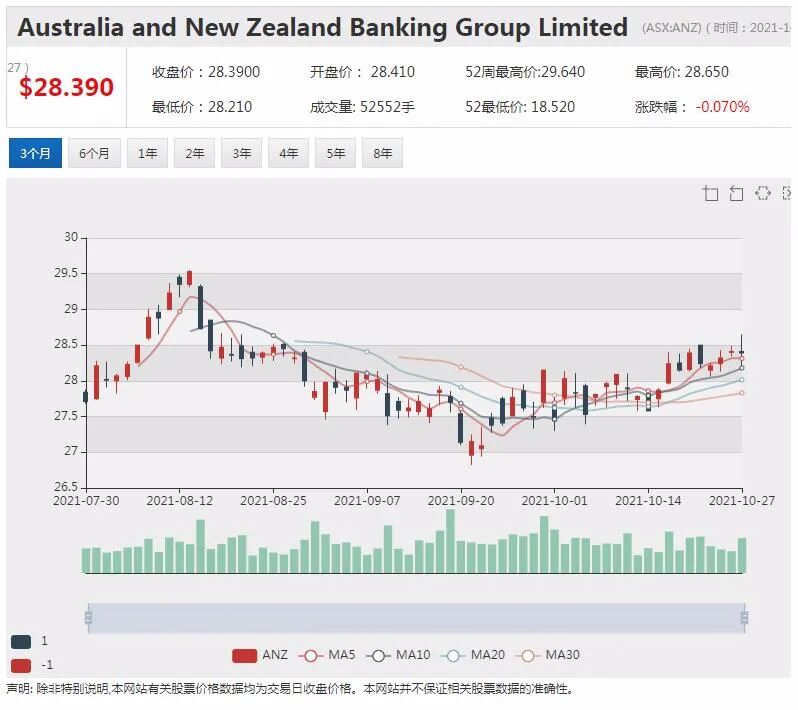Click the right data zoom slider handle

click(744, 618)
